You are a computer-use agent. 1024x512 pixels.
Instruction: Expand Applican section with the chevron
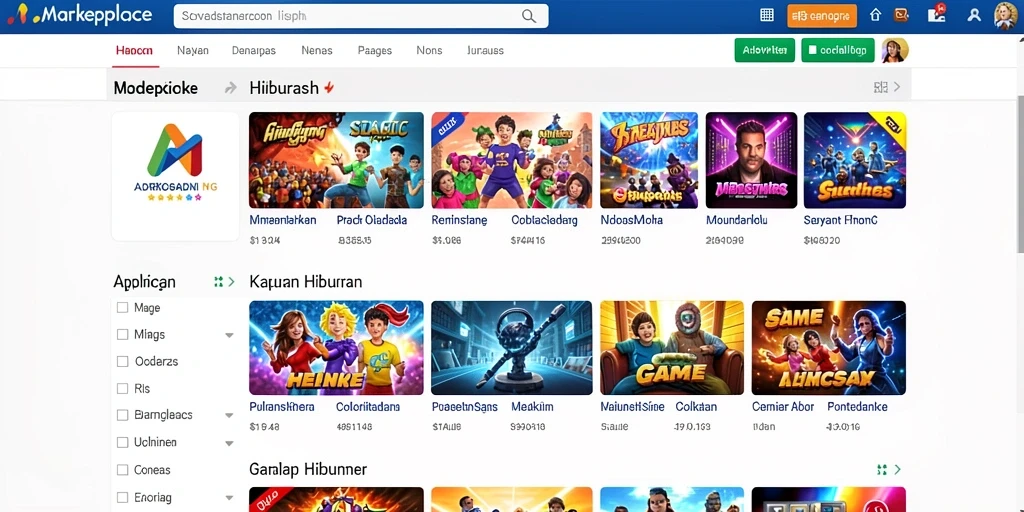pos(232,282)
